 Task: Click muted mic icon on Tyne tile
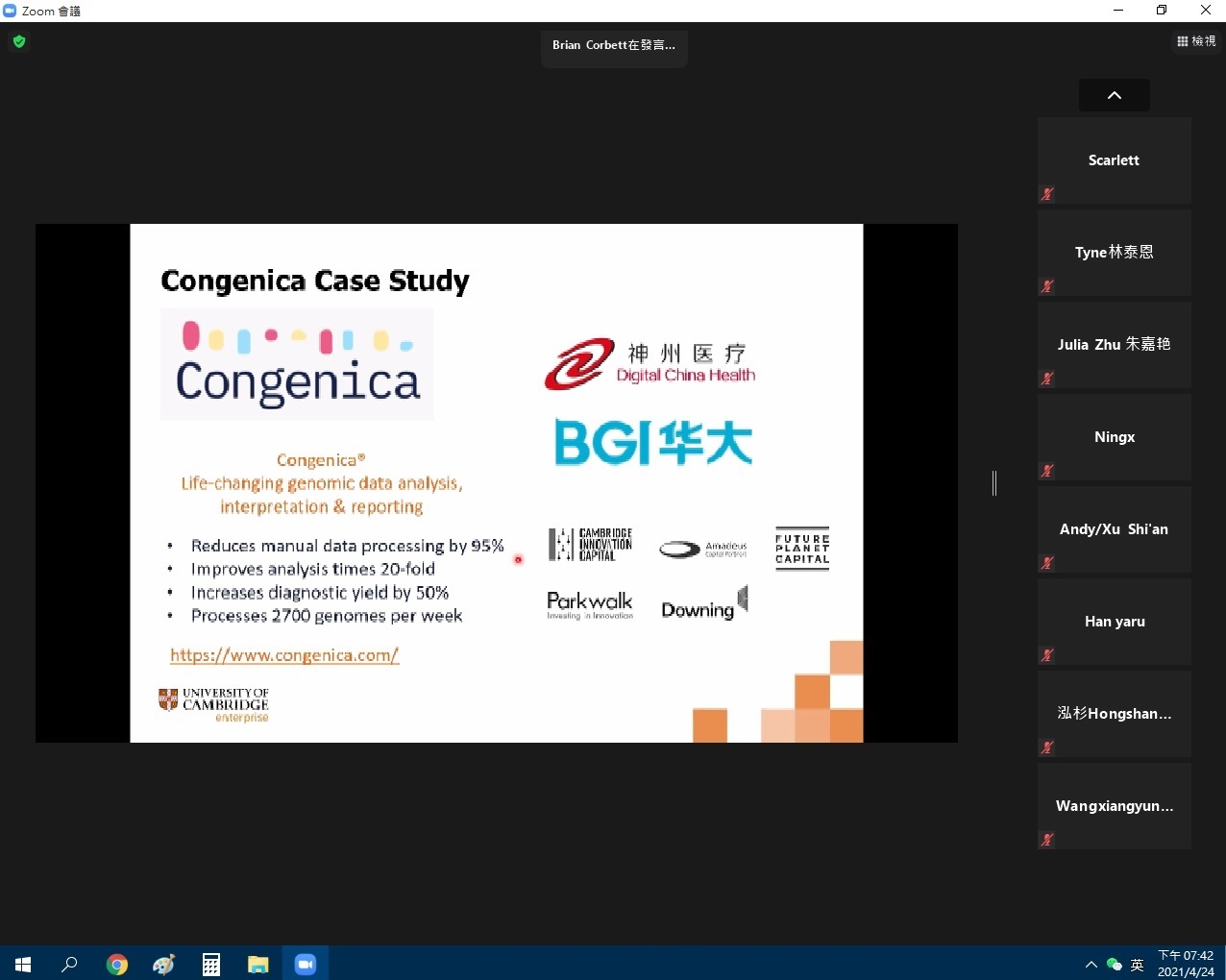pyautogui.click(x=1047, y=286)
